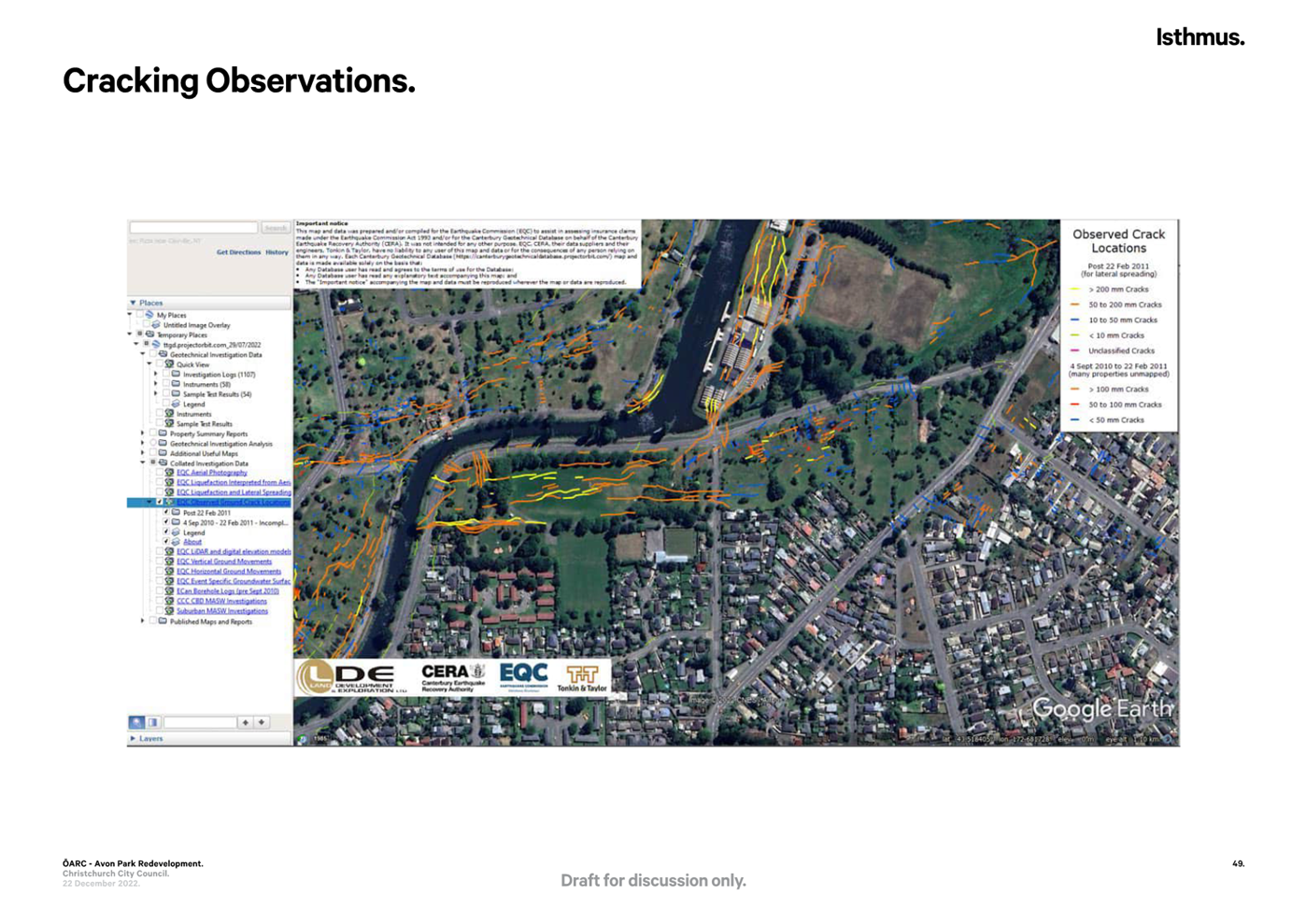This screenshot has width=1306, height=924.
Task: Click the move down arrow button
Action: pos(263,722)
